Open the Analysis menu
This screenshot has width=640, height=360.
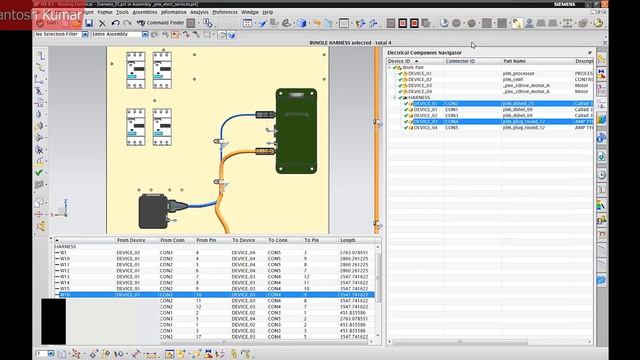pyautogui.click(x=199, y=12)
